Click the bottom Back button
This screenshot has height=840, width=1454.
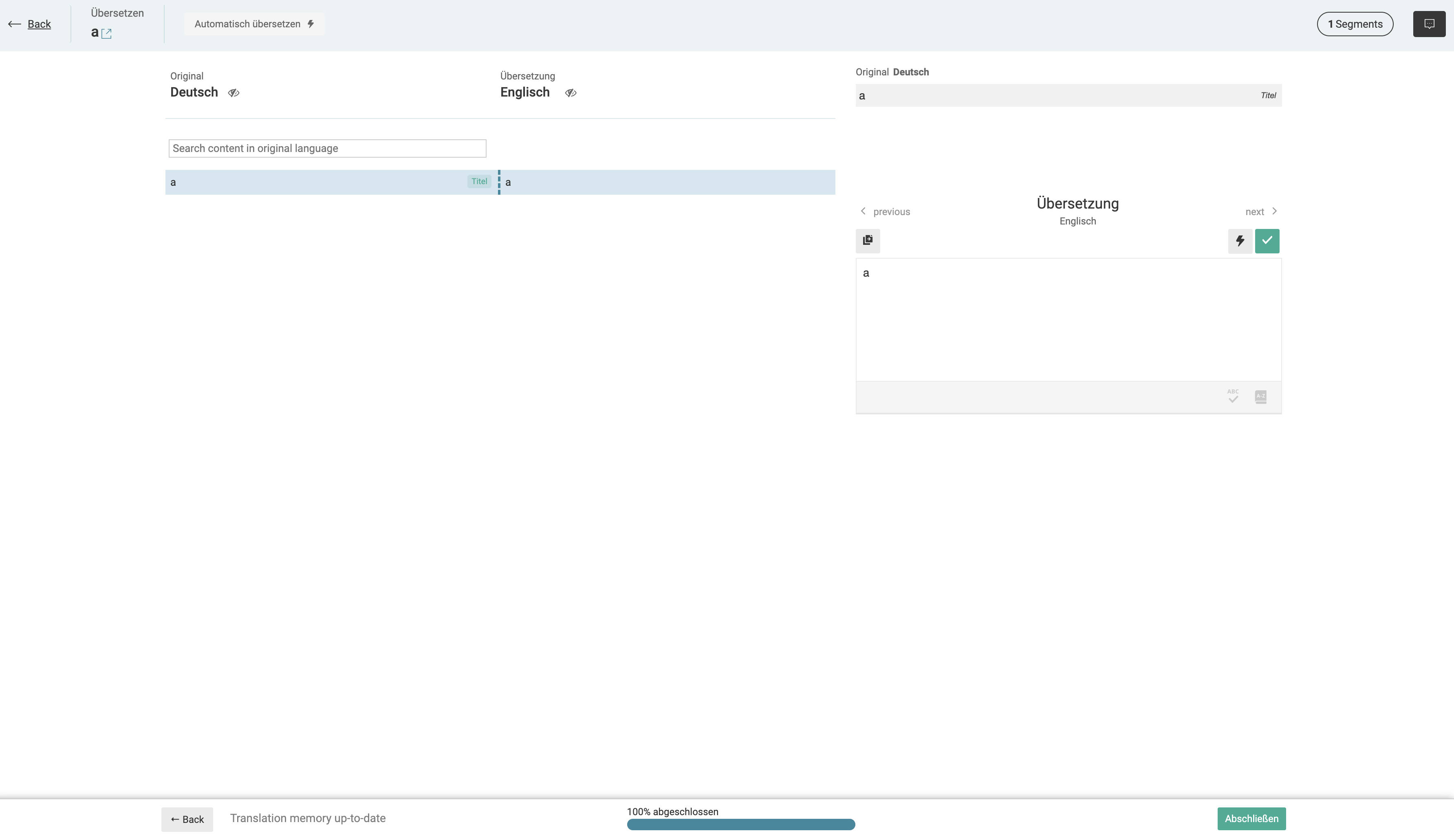click(187, 819)
